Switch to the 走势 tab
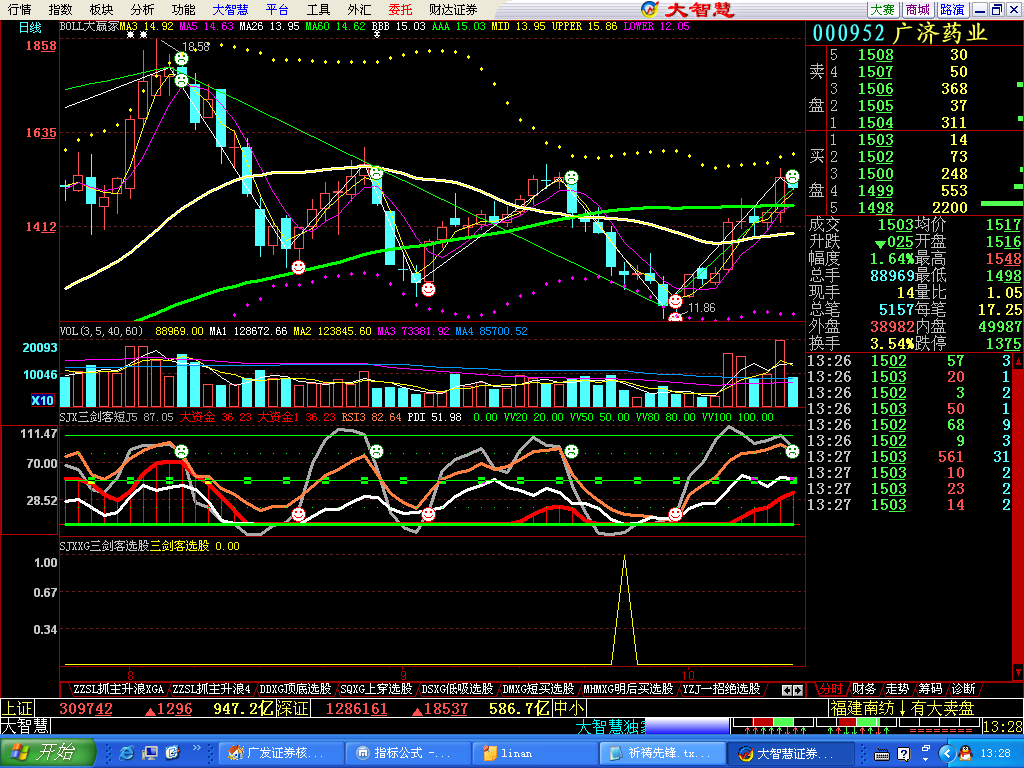The width and height of the screenshot is (1024, 768). click(897, 689)
